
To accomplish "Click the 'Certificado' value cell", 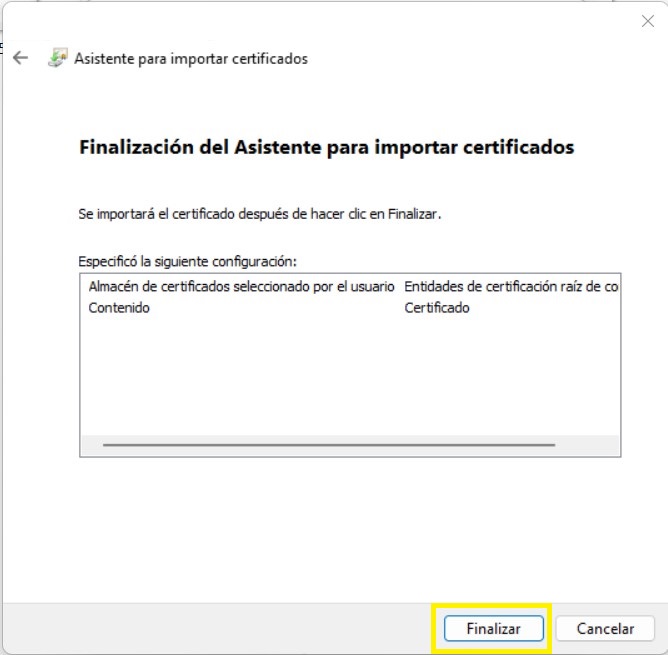I will point(437,308).
